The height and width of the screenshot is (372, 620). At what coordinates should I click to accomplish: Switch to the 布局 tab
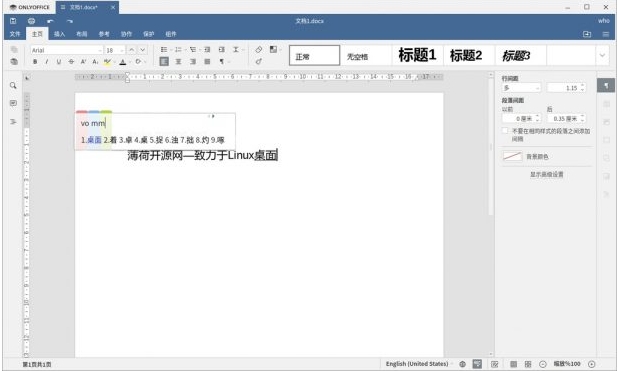coord(82,34)
